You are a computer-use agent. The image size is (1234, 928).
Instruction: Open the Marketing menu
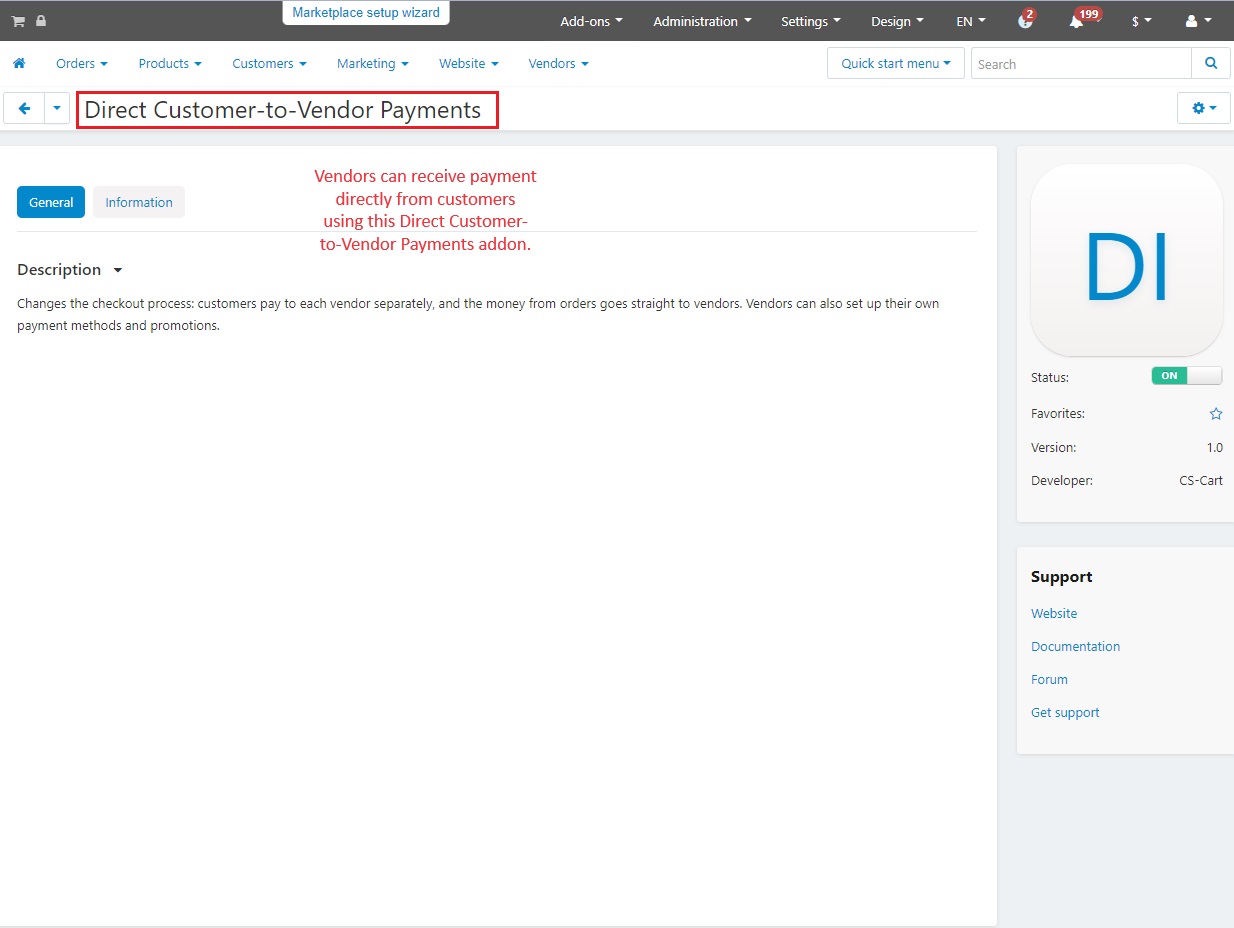372,63
